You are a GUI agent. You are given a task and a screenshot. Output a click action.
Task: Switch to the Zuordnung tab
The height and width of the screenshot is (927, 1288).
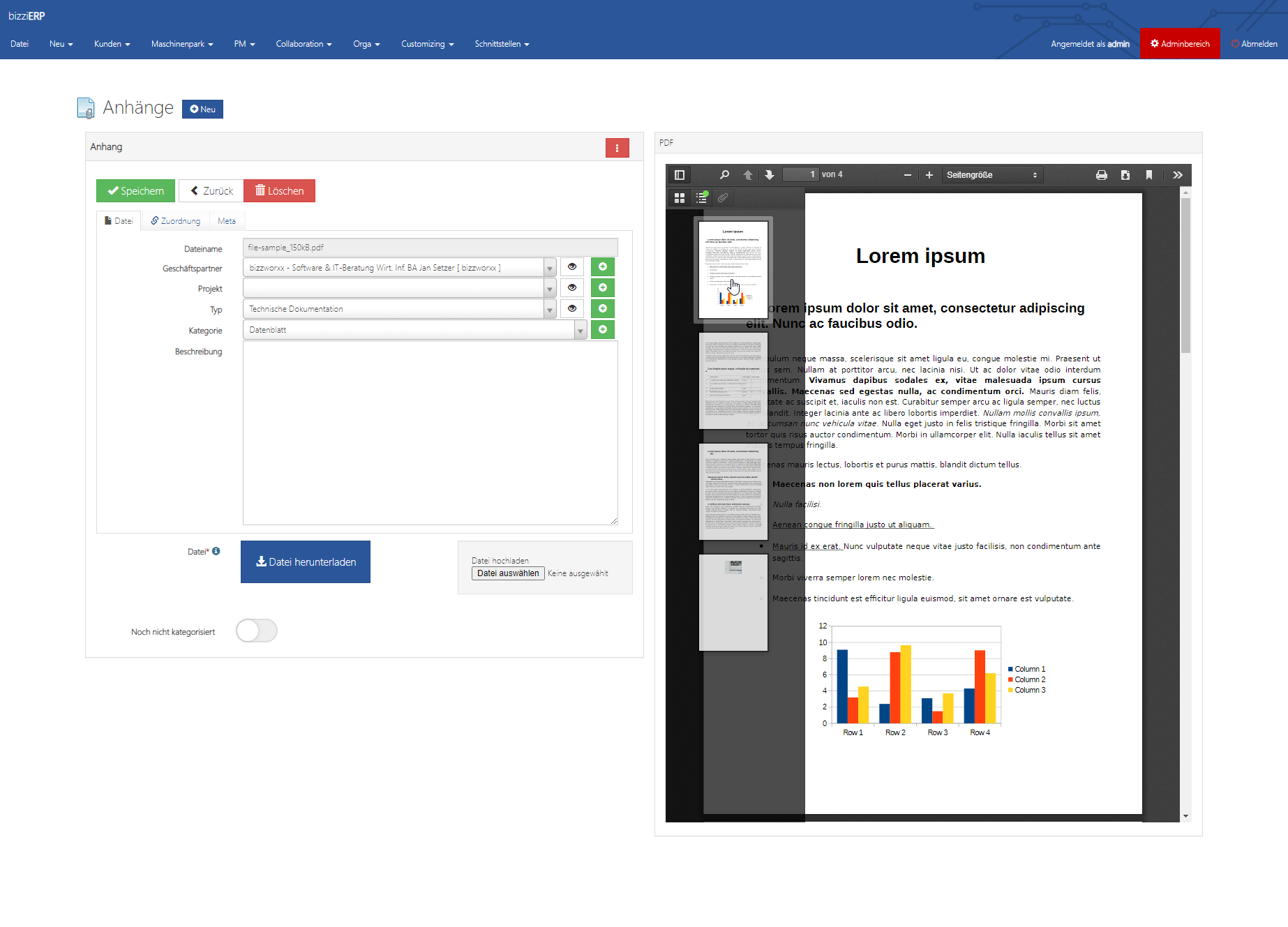(x=175, y=220)
